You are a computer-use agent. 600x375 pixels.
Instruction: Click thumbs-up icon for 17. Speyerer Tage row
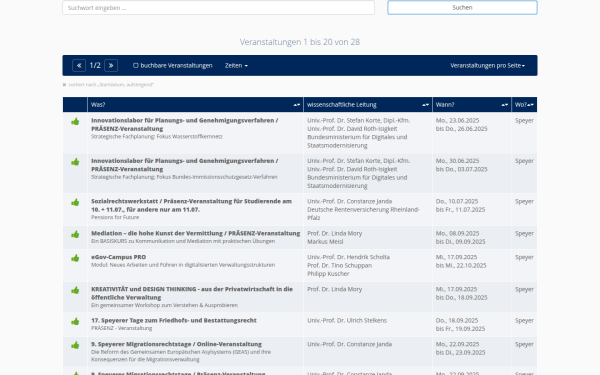(75, 322)
